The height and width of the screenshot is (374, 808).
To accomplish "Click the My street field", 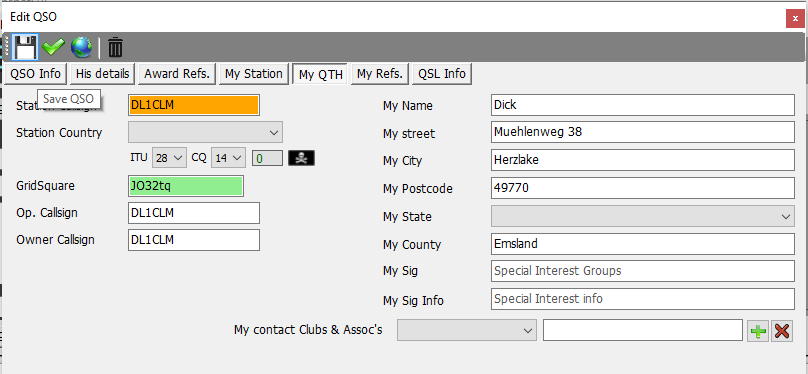I will (643, 132).
